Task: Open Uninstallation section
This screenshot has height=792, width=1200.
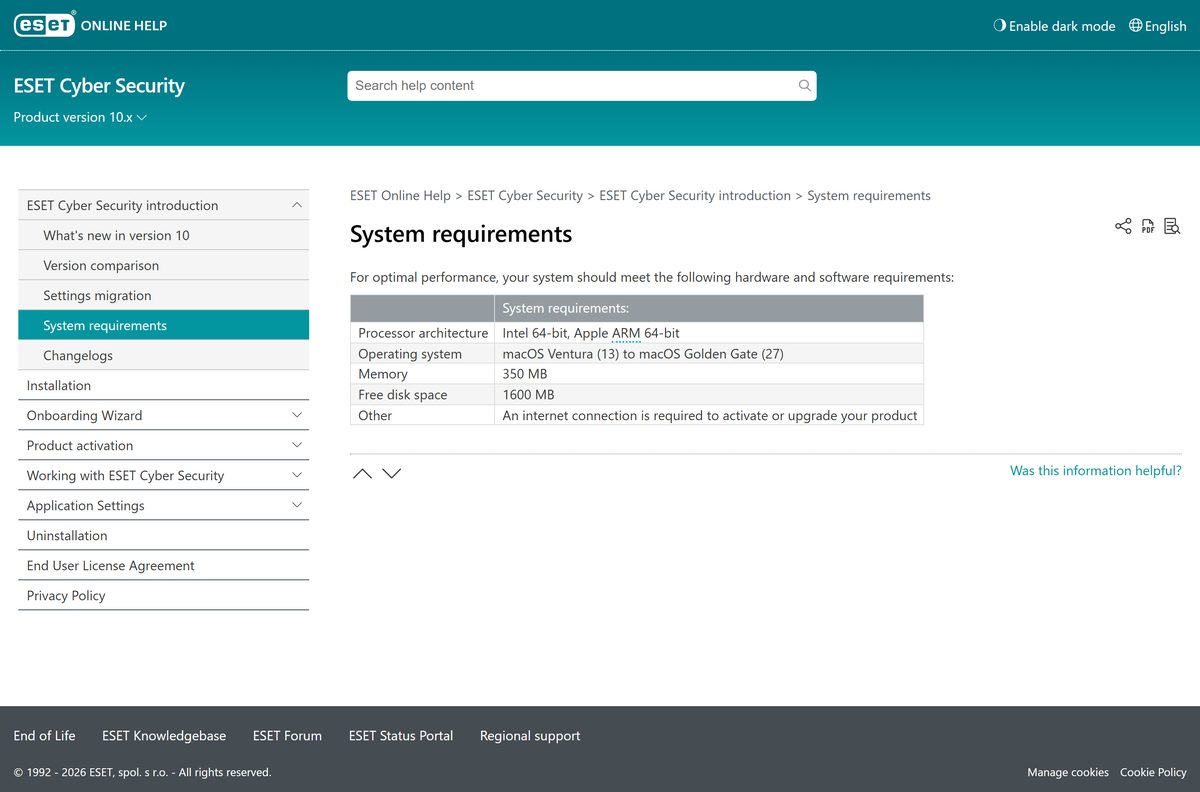Action: point(163,535)
